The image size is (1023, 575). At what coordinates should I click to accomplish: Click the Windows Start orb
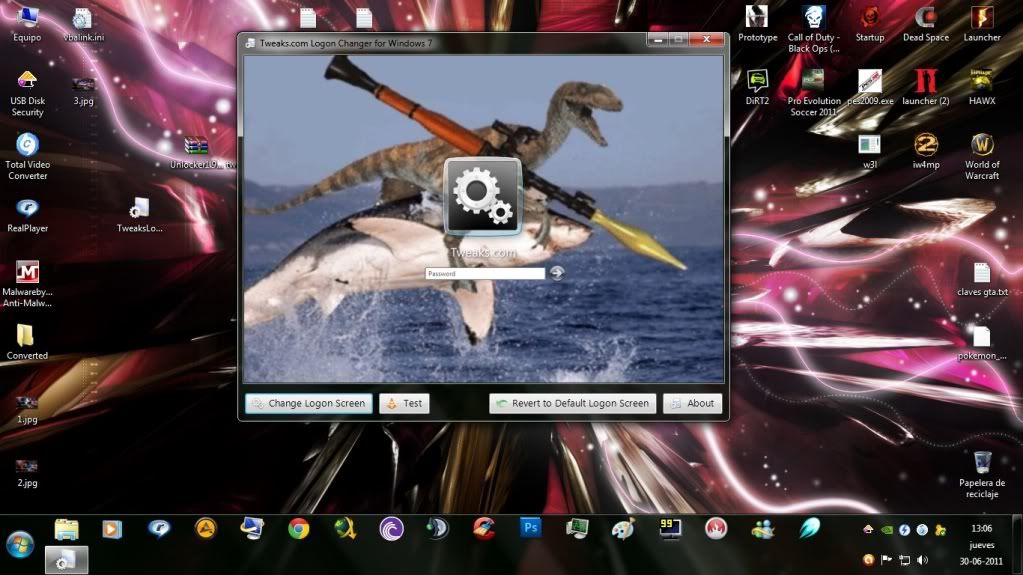pyautogui.click(x=20, y=544)
